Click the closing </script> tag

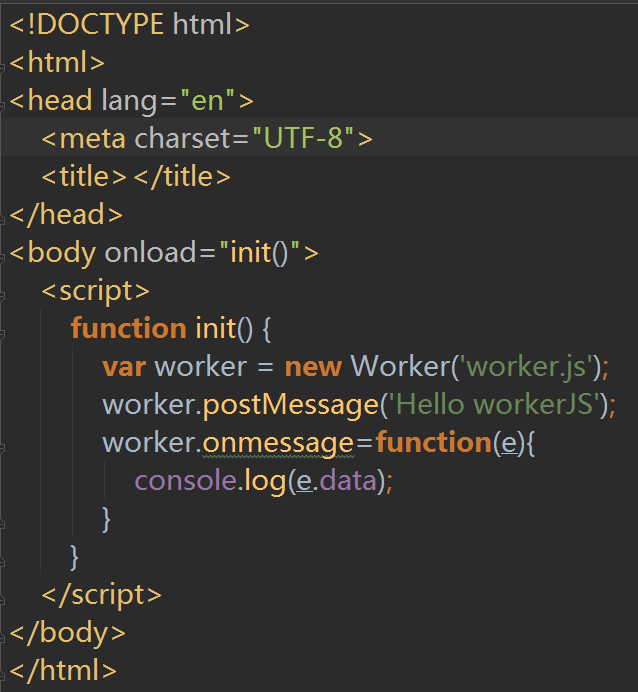(x=101, y=594)
